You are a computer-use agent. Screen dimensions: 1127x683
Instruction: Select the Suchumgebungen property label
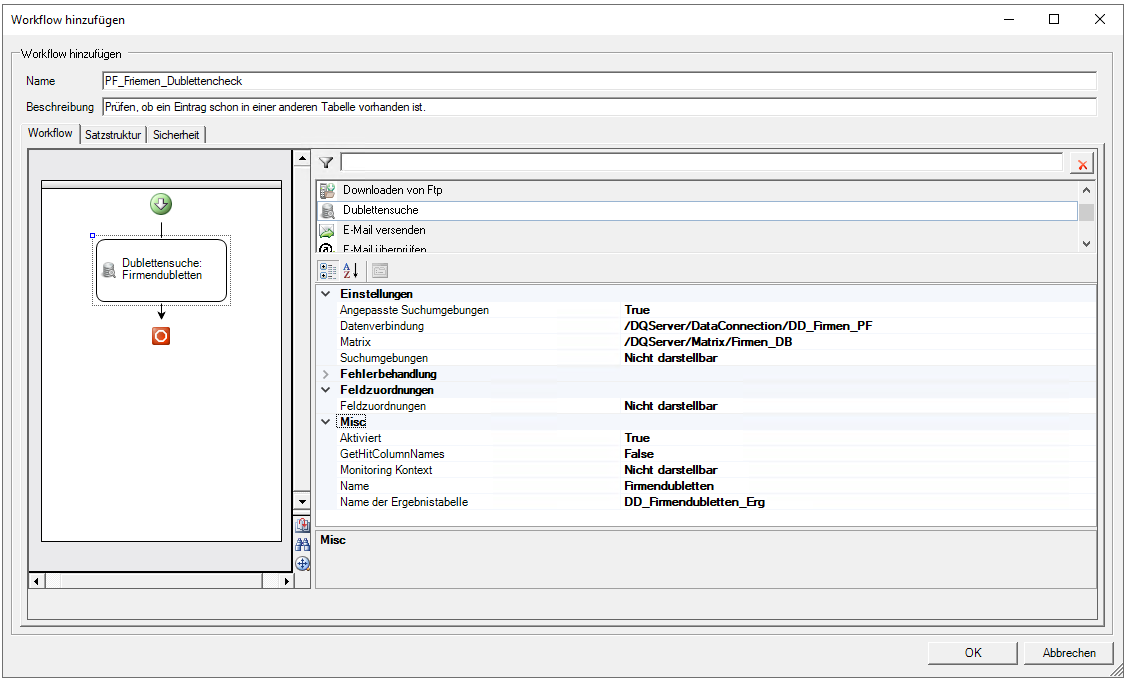pyautogui.click(x=384, y=358)
